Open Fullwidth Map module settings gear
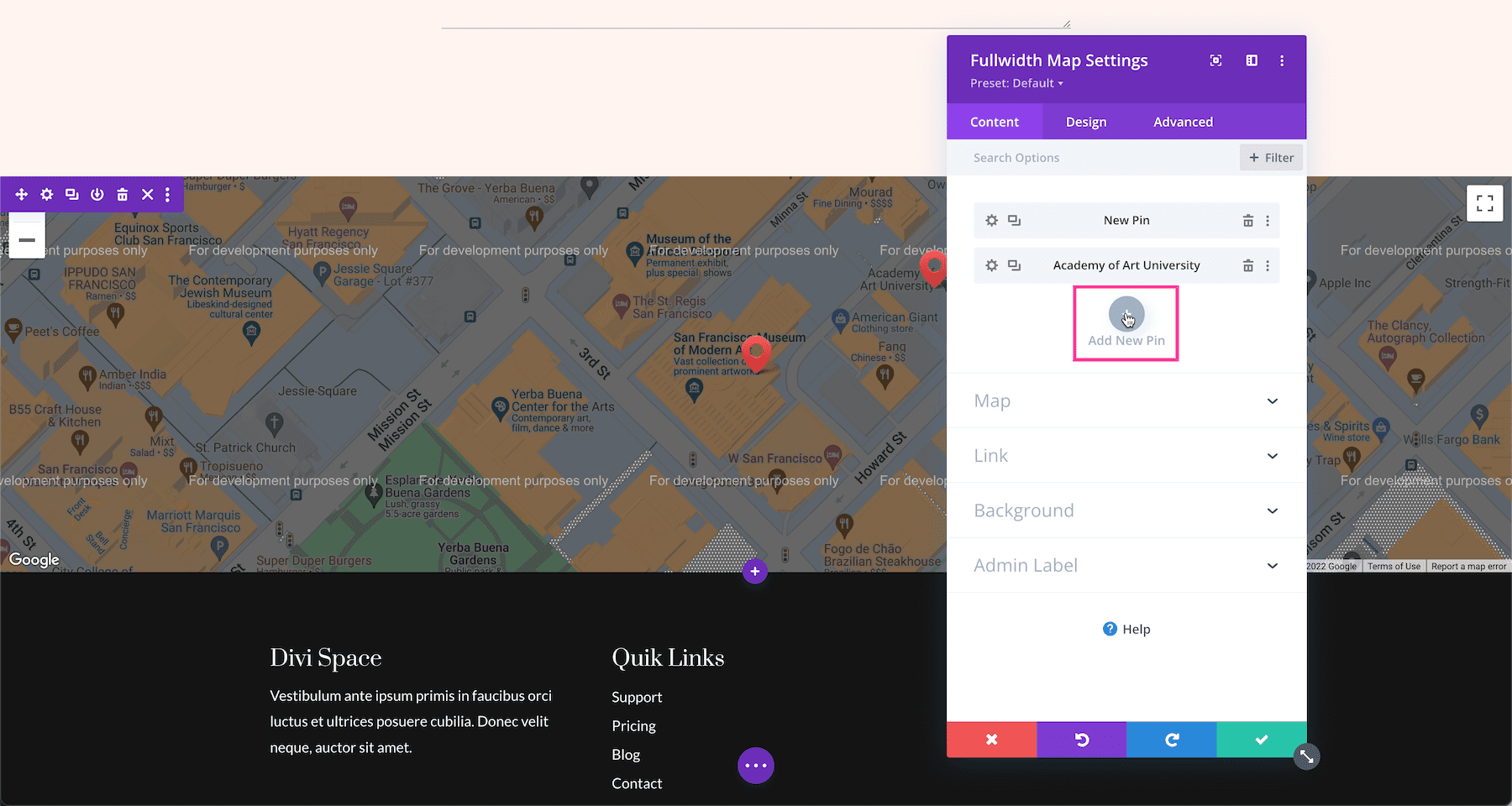Screen dimensions: 1512x806 pos(47,194)
